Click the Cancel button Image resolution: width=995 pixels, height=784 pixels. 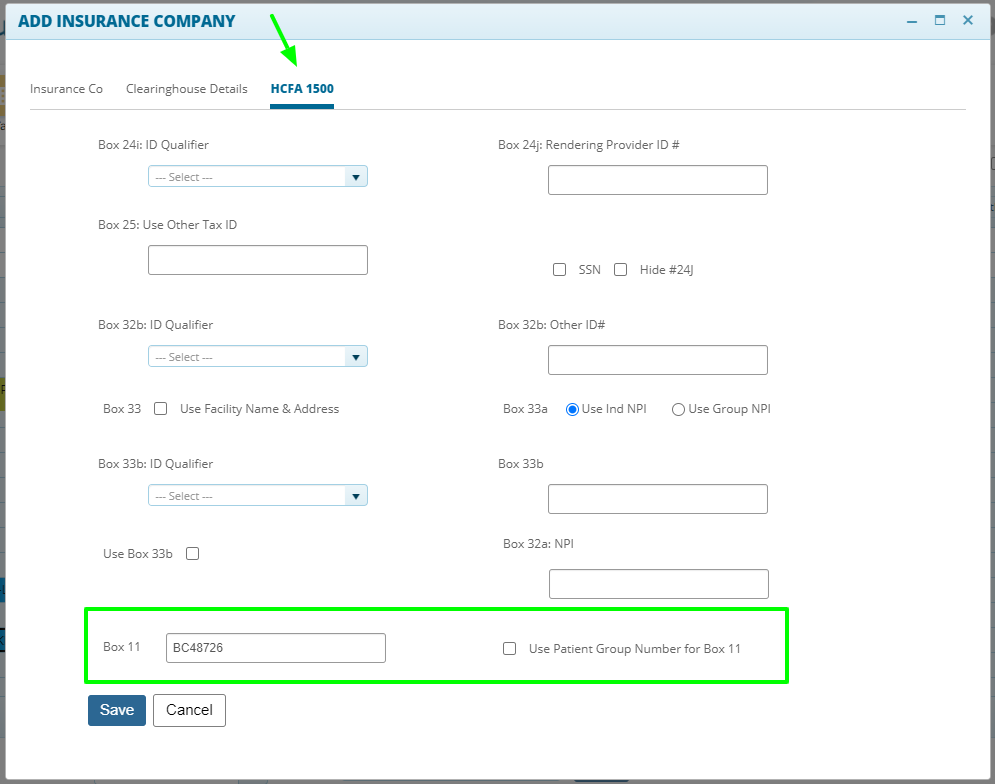click(x=189, y=710)
